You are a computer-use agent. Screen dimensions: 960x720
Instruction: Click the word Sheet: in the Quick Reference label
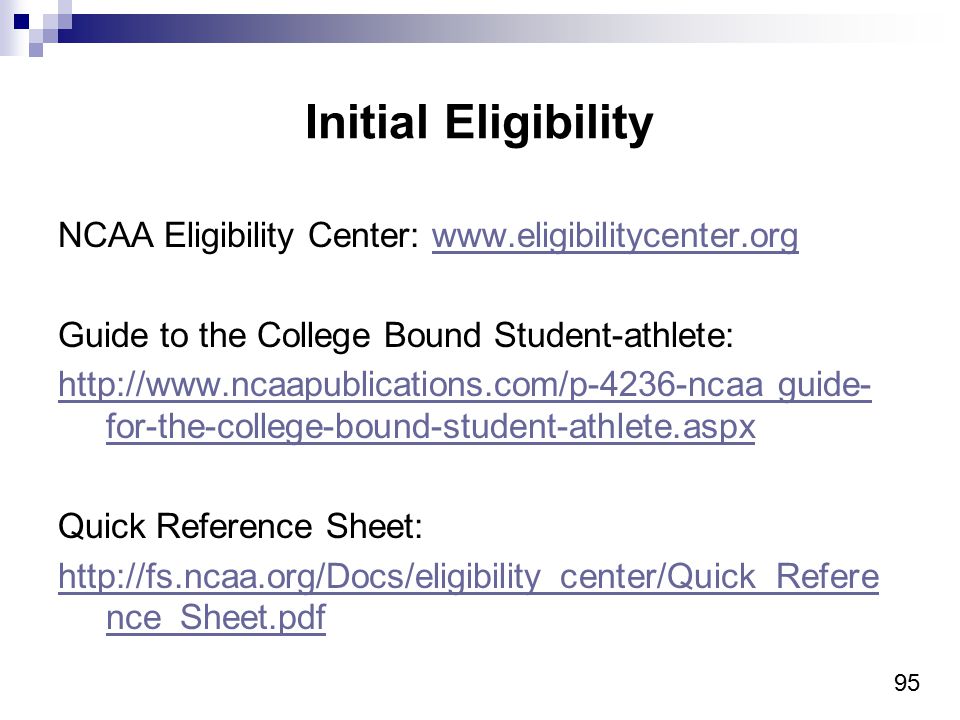pyautogui.click(x=374, y=526)
